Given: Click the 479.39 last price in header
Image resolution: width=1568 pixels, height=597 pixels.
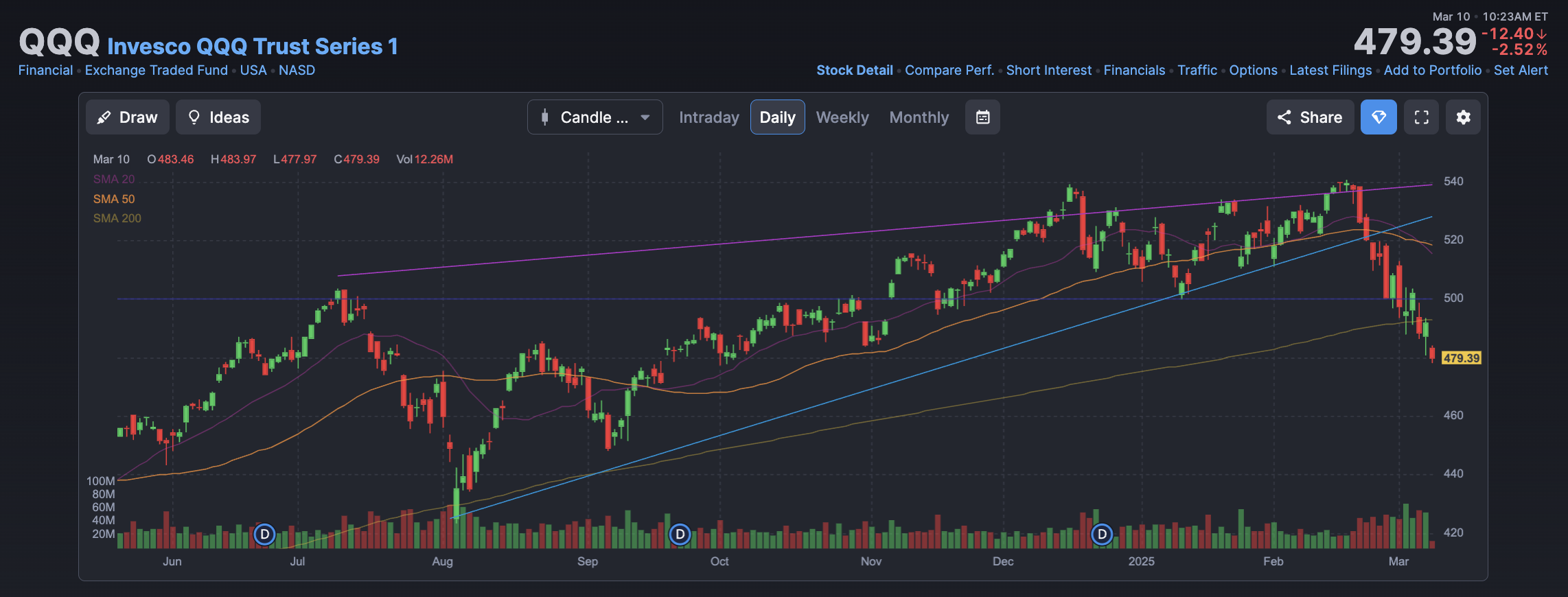Looking at the screenshot, I should click(1415, 42).
